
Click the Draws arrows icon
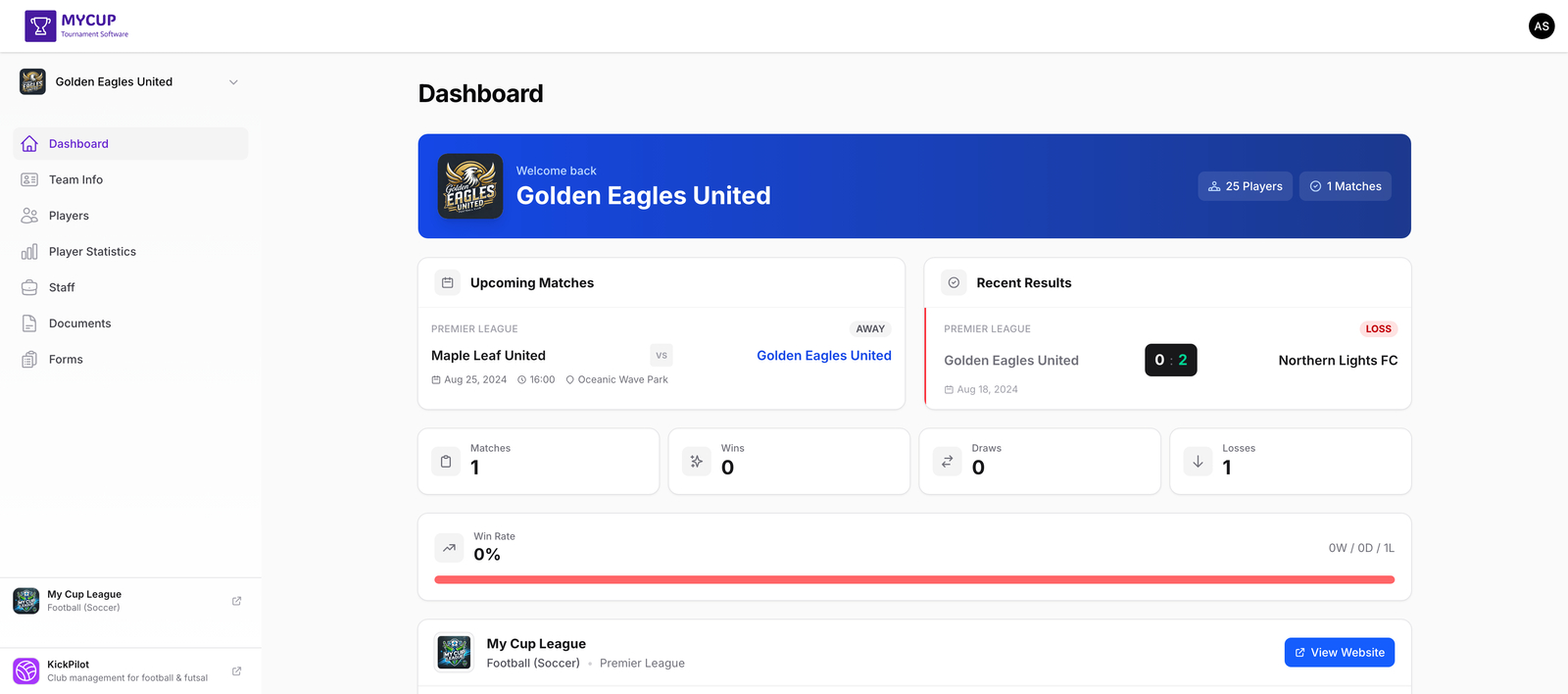click(x=948, y=462)
